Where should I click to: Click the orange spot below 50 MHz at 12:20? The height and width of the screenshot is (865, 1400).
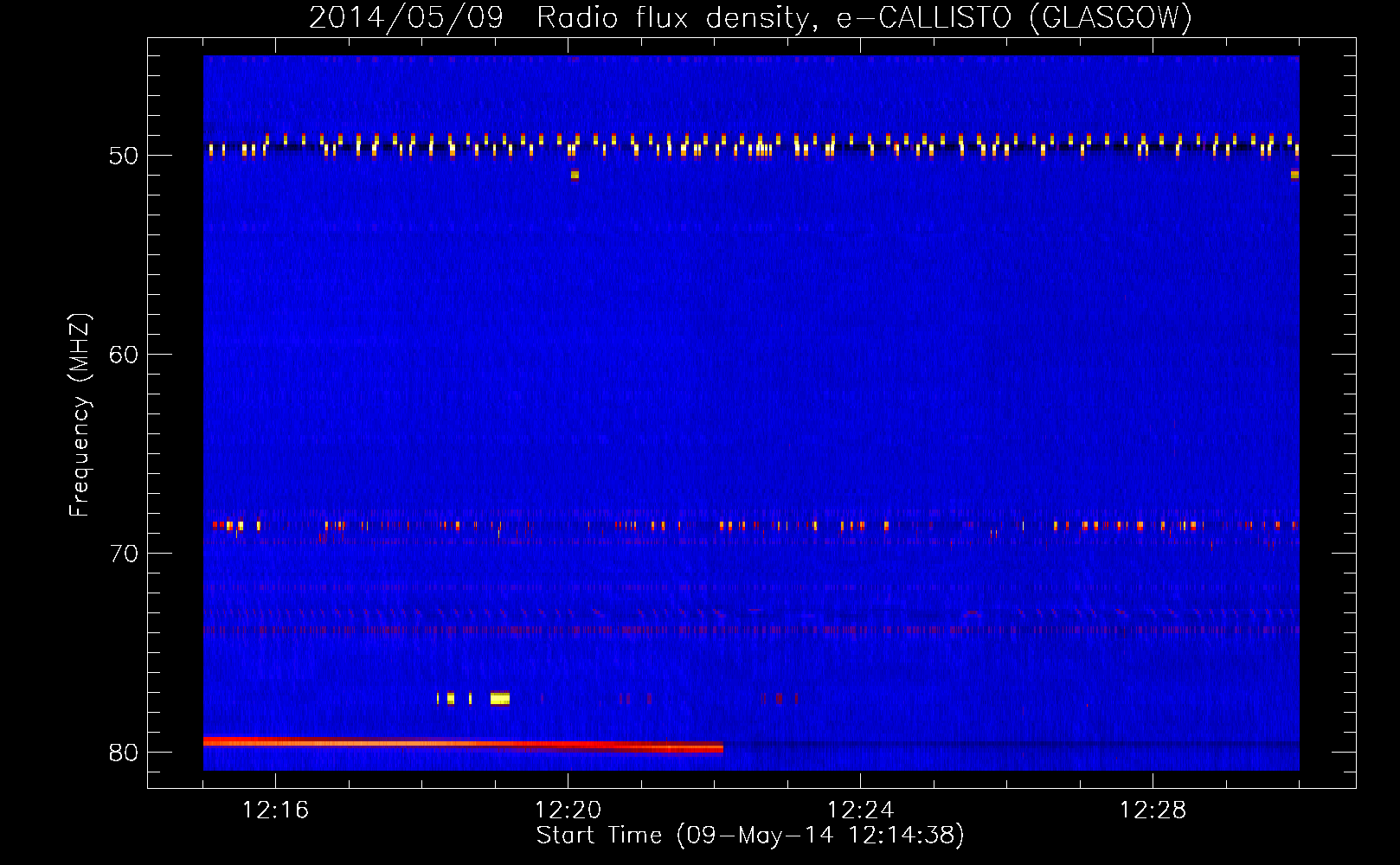pos(575,175)
